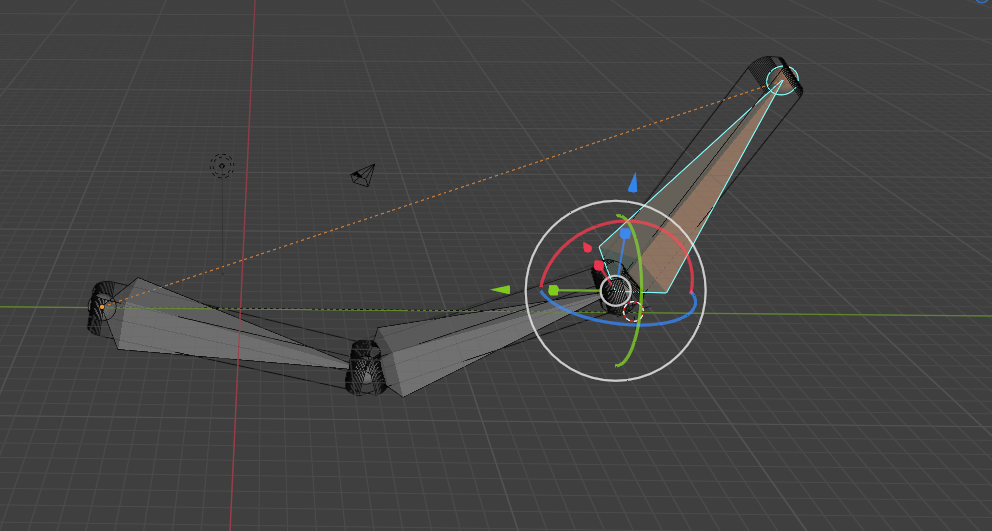The height and width of the screenshot is (531, 992).
Task: Click the red-white dashed 3D cursor
Action: click(x=632, y=311)
